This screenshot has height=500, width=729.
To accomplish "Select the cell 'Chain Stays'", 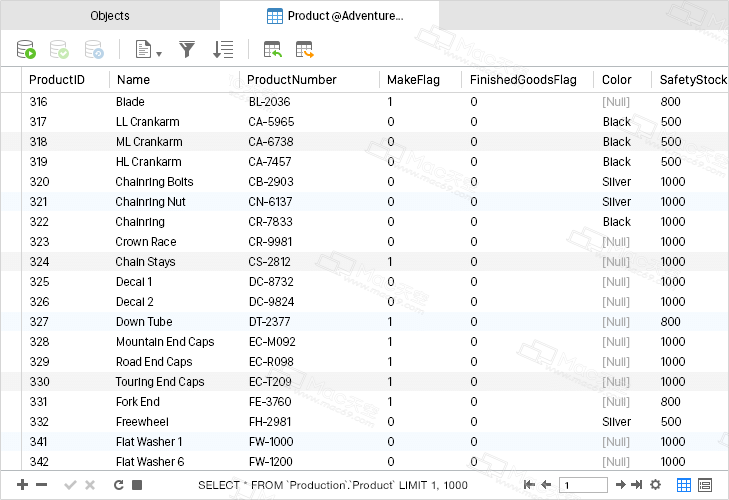I will pyautogui.click(x=145, y=261).
